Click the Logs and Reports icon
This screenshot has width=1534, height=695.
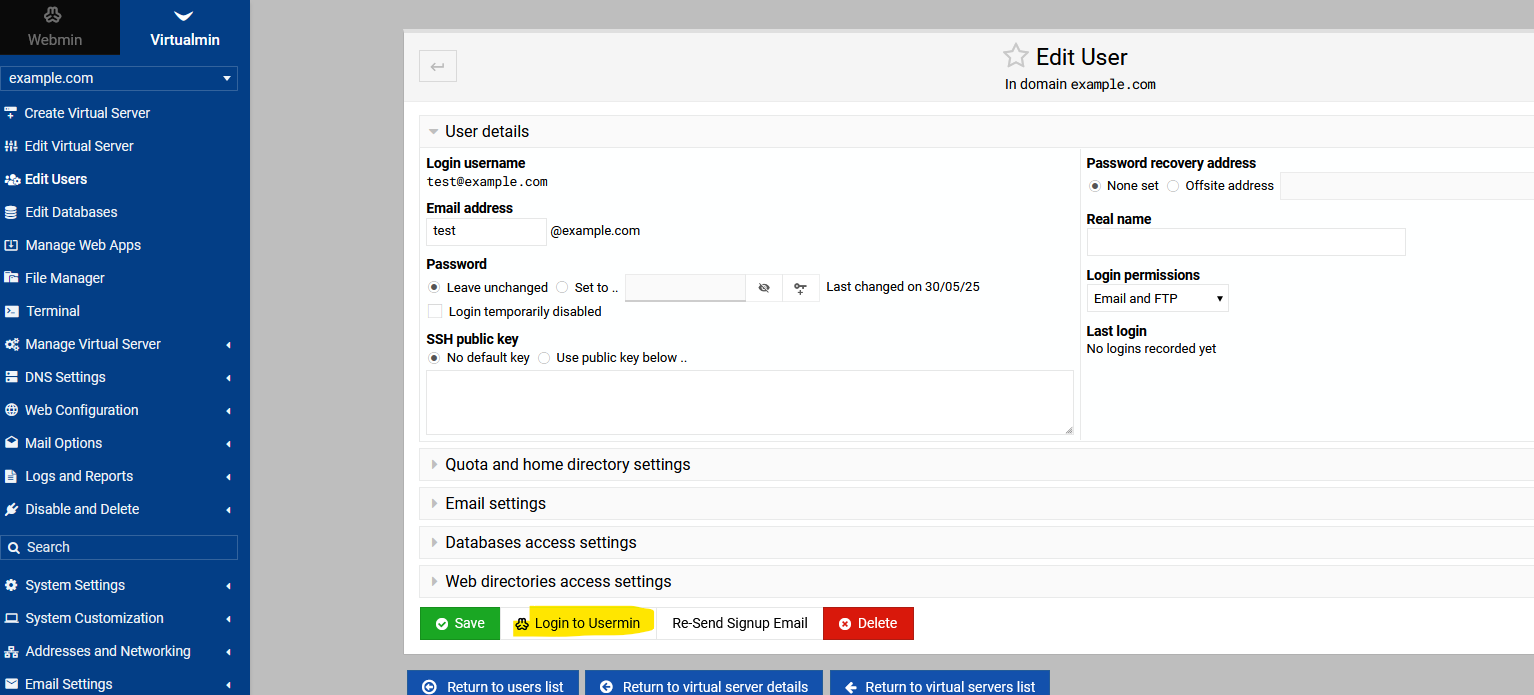(11, 476)
